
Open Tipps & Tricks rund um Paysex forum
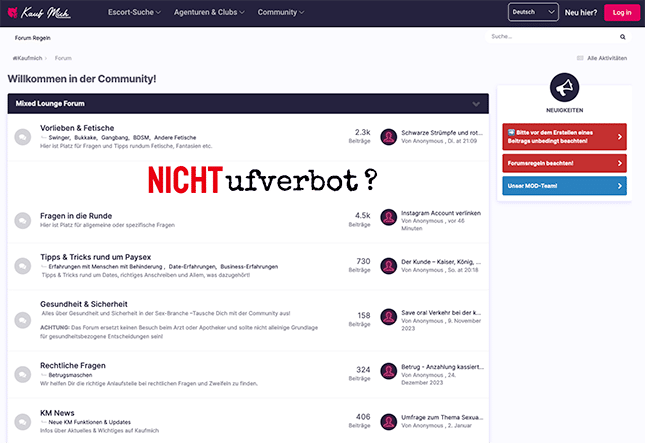coord(95,257)
